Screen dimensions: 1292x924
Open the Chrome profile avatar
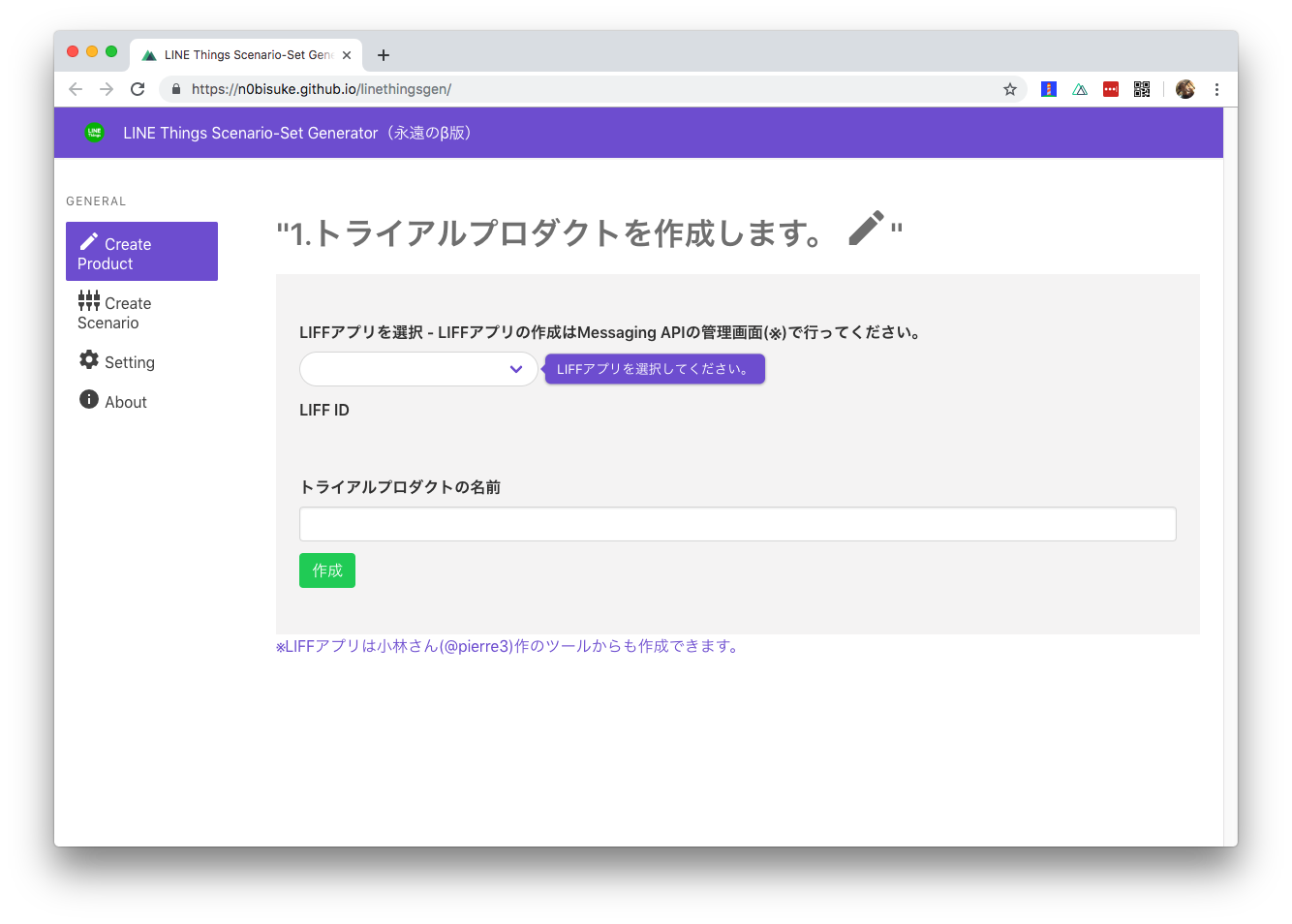coord(1185,89)
